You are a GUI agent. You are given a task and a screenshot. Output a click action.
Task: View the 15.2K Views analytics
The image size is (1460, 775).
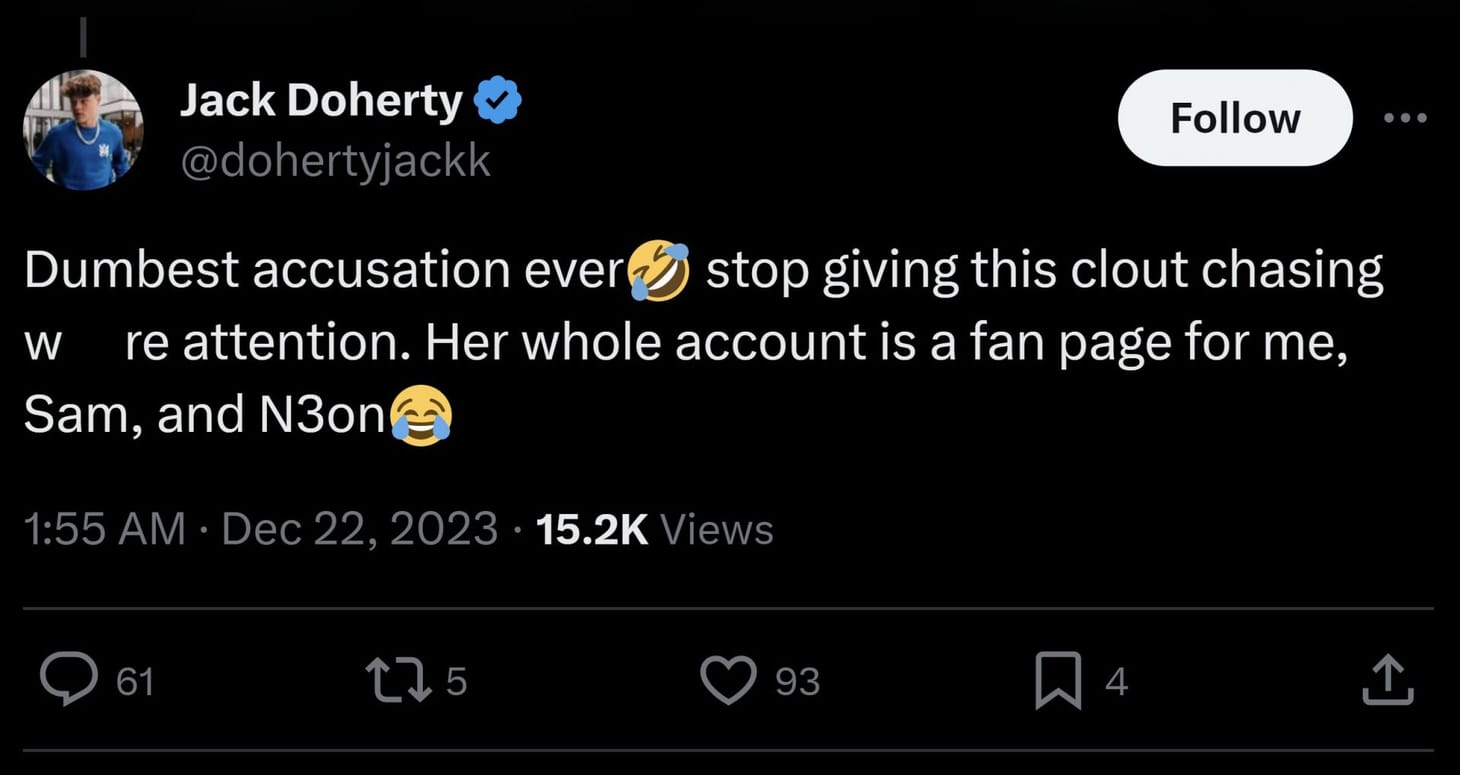(654, 529)
